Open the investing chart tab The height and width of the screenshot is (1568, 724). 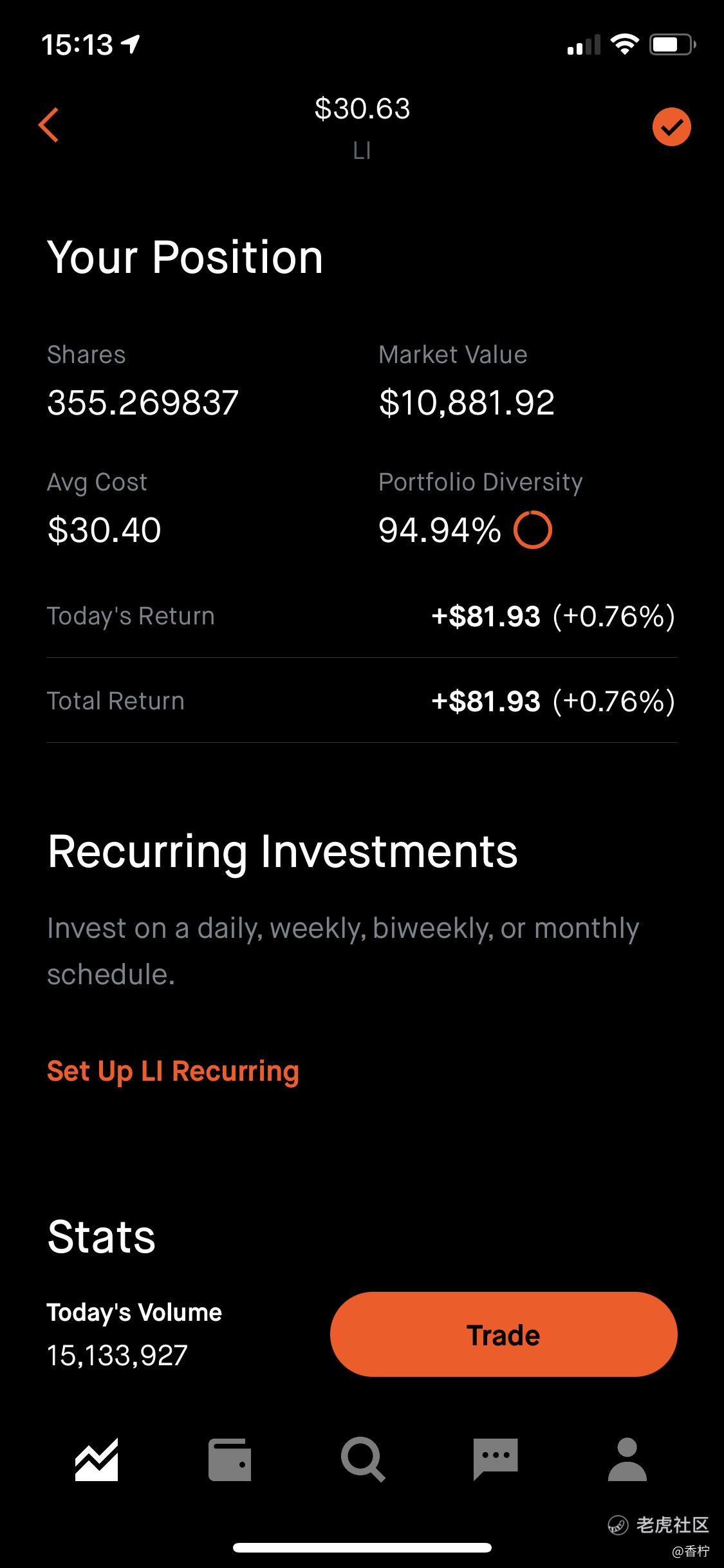tap(97, 1459)
